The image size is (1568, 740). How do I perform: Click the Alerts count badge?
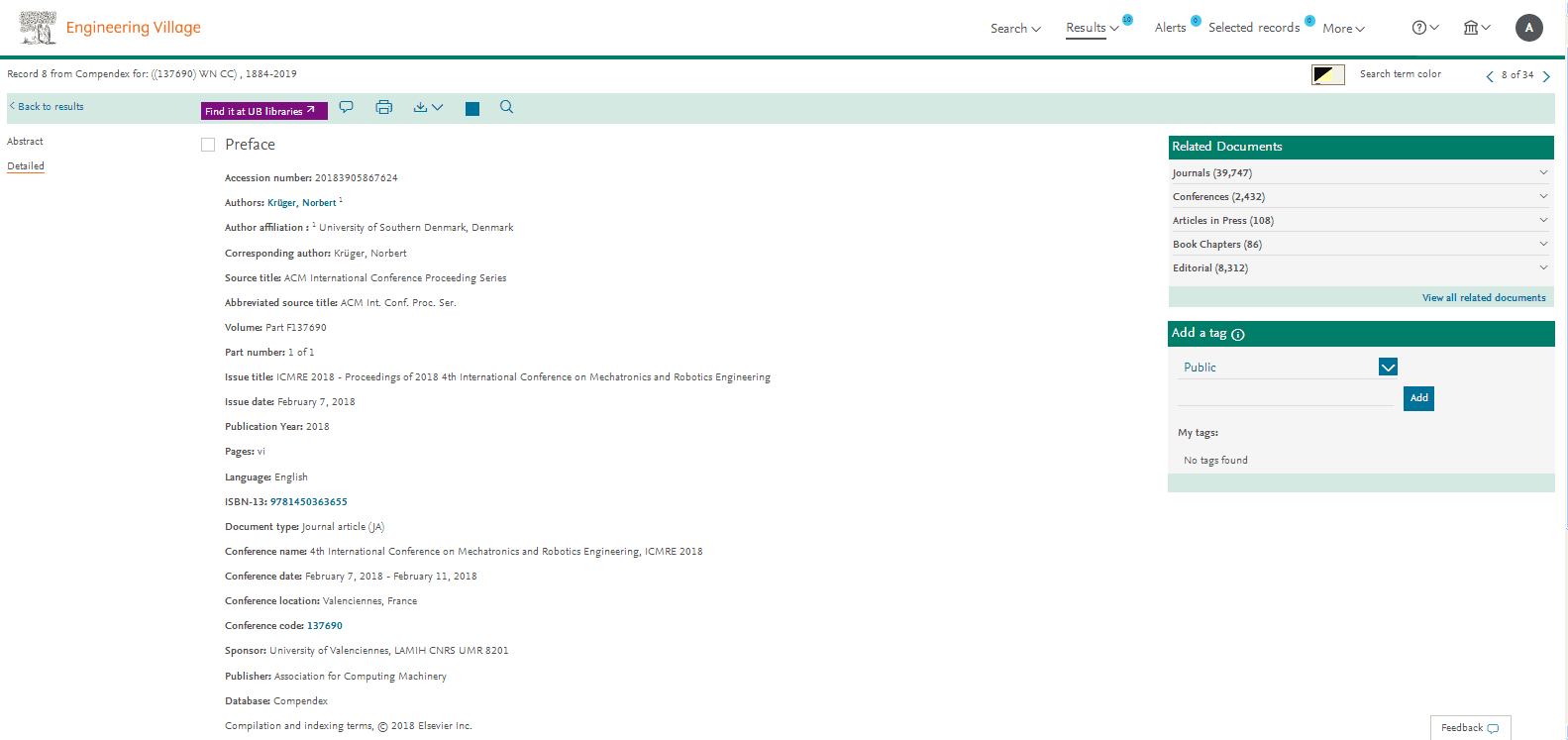pyautogui.click(x=1196, y=20)
